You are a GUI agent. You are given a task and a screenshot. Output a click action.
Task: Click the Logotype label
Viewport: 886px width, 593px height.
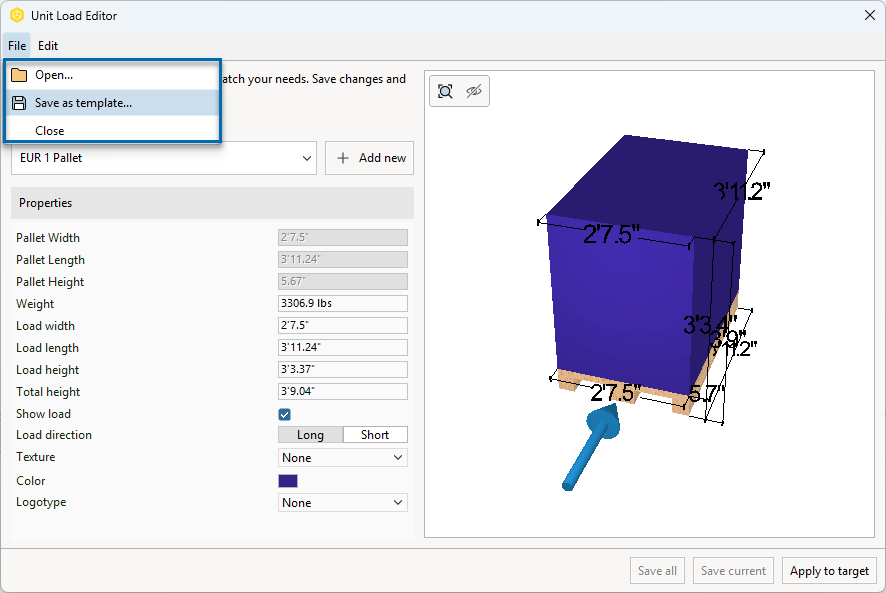(x=41, y=502)
